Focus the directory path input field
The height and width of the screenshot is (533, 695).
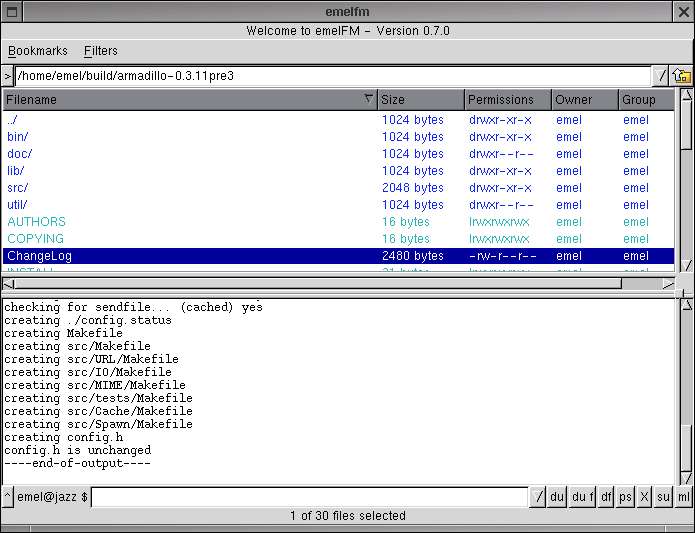333,76
